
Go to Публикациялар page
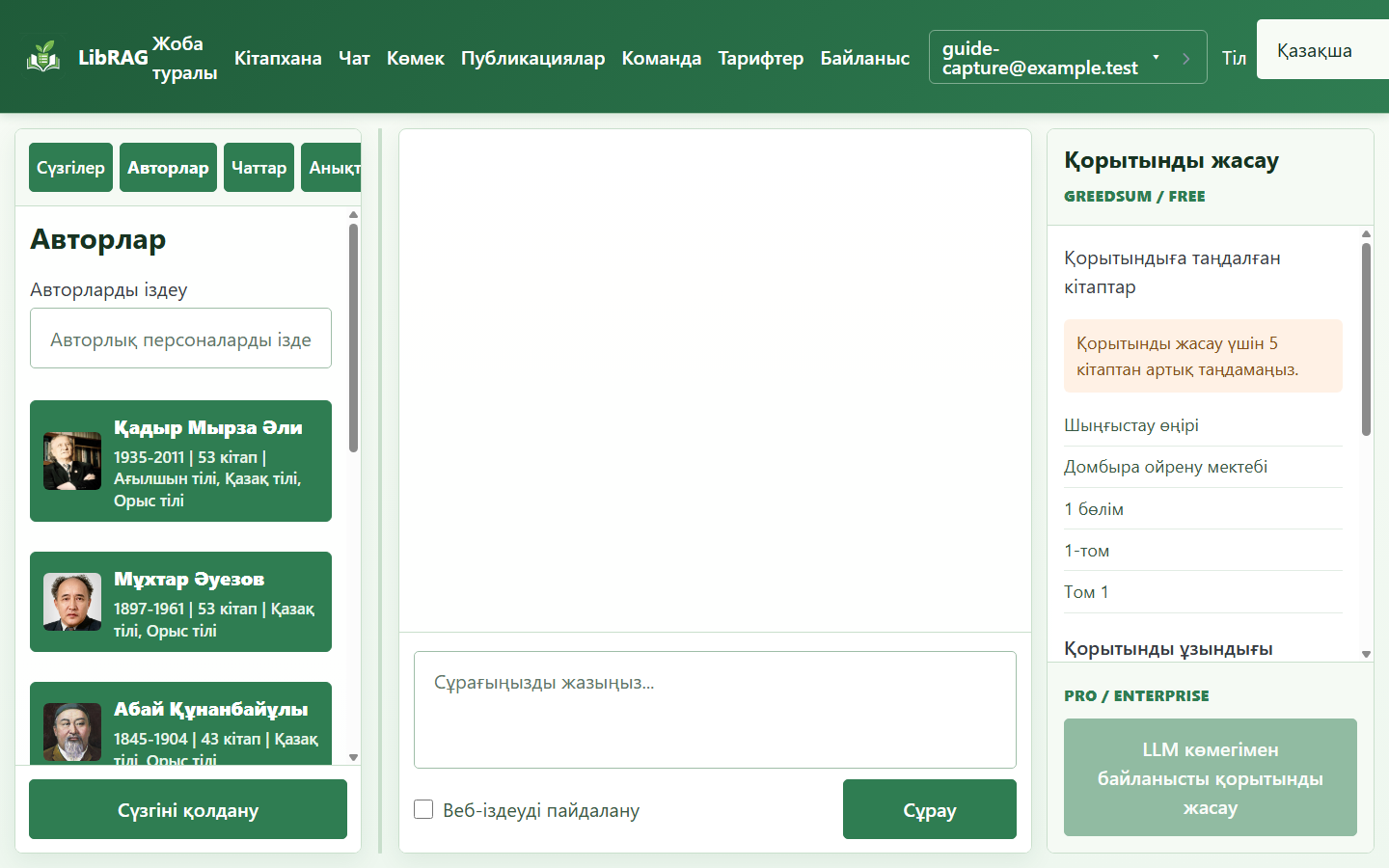click(x=532, y=58)
